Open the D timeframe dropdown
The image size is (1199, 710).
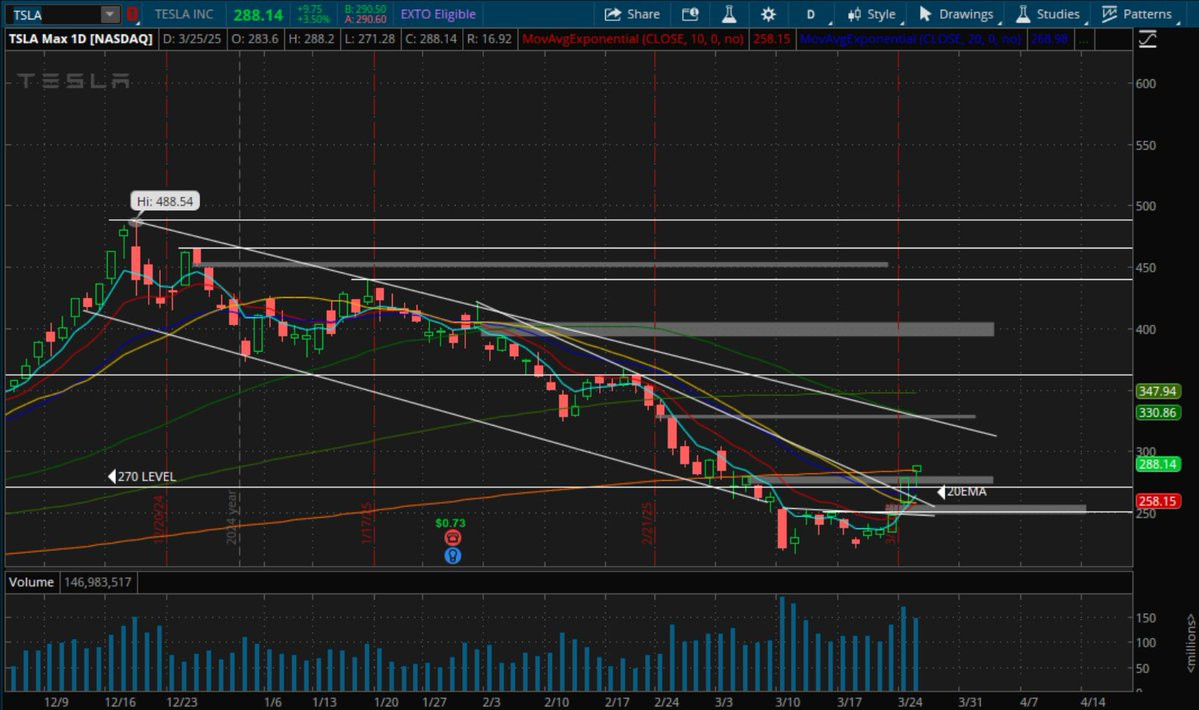[x=811, y=14]
